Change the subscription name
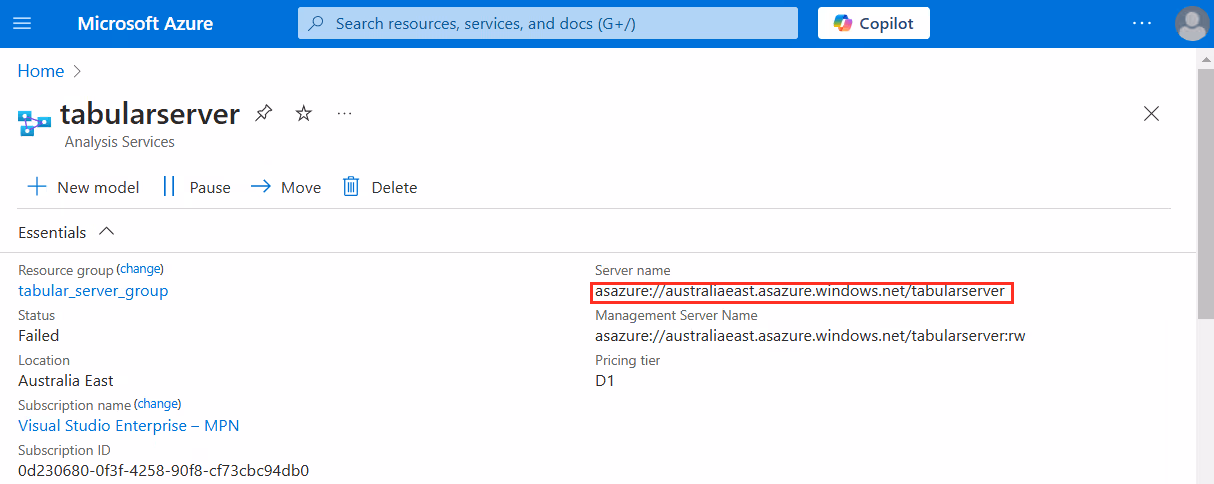This screenshot has height=484, width=1214. pyautogui.click(x=158, y=404)
